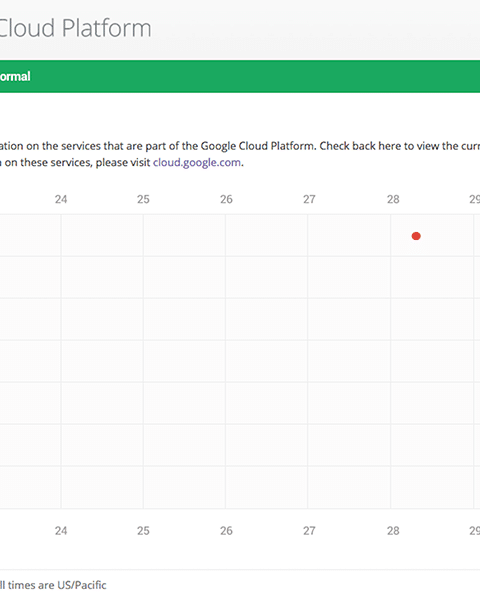The height and width of the screenshot is (604, 480).
Task: Click the 'times are US/Pacific' note
Action: [x=57, y=585]
